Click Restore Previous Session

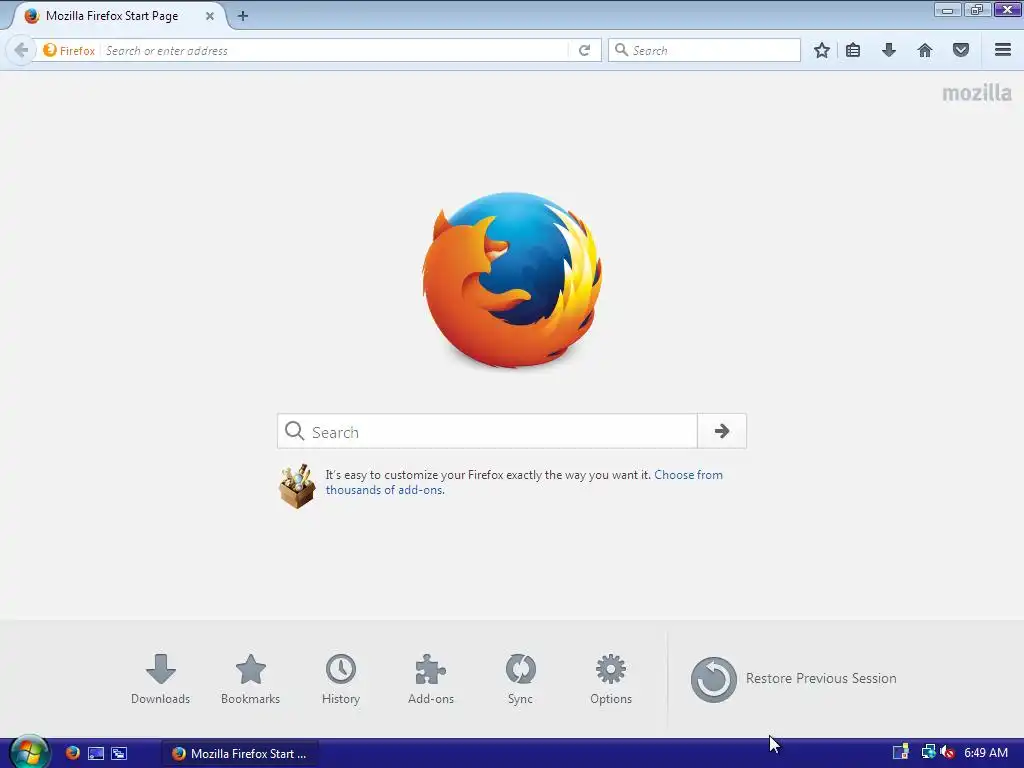(793, 679)
